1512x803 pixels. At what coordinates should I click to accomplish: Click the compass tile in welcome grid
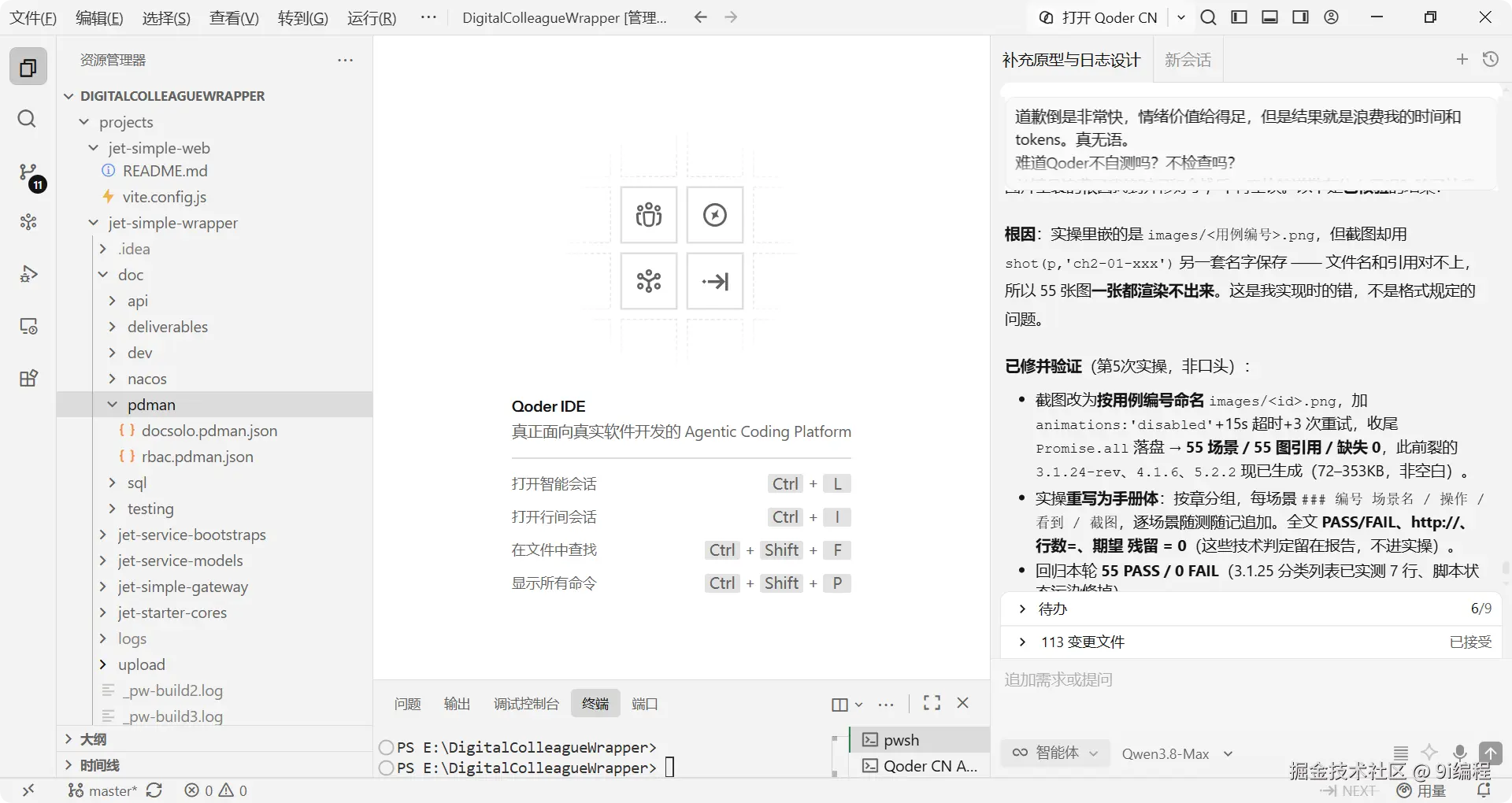pyautogui.click(x=715, y=215)
